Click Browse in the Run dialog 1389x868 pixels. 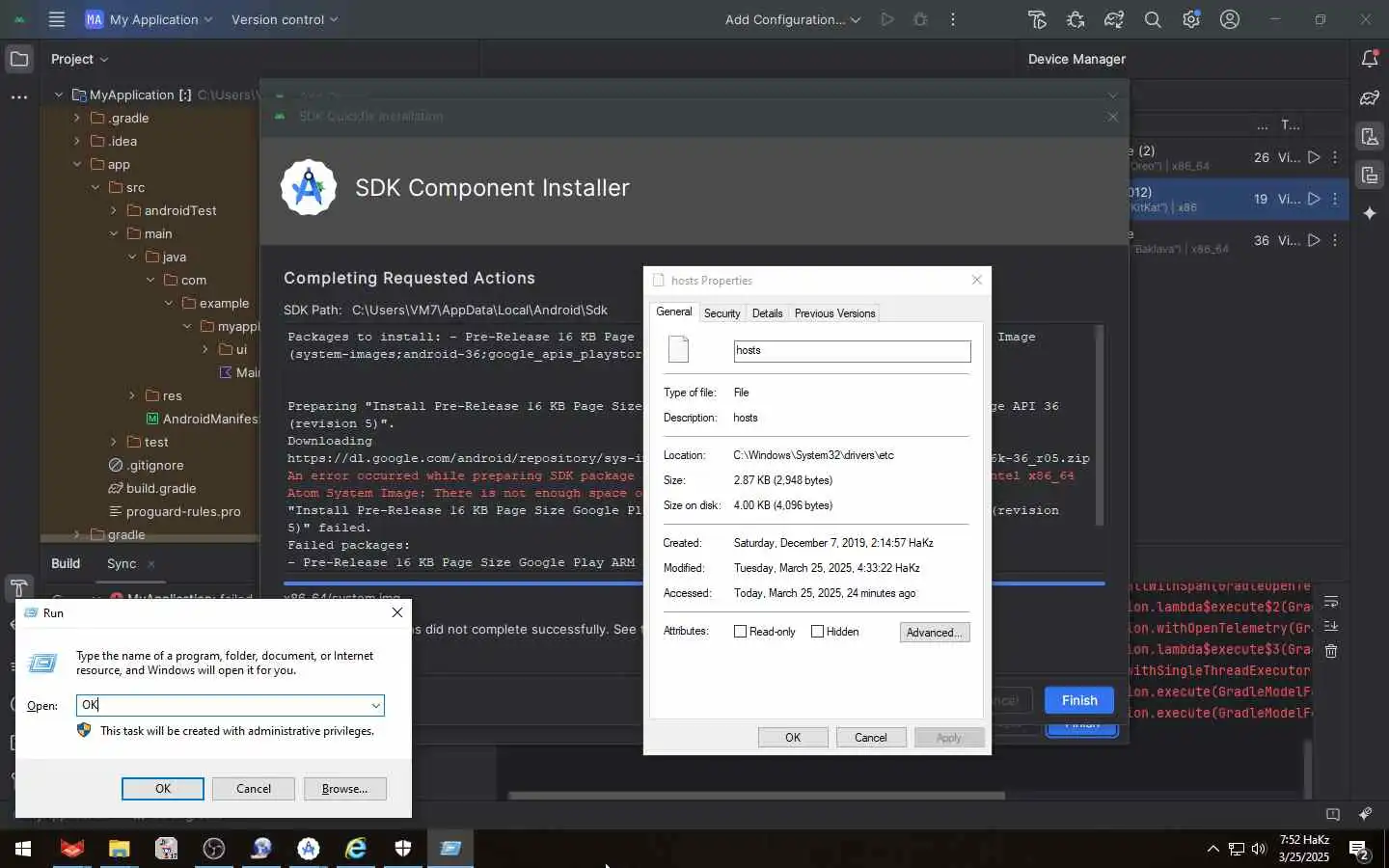click(x=344, y=789)
